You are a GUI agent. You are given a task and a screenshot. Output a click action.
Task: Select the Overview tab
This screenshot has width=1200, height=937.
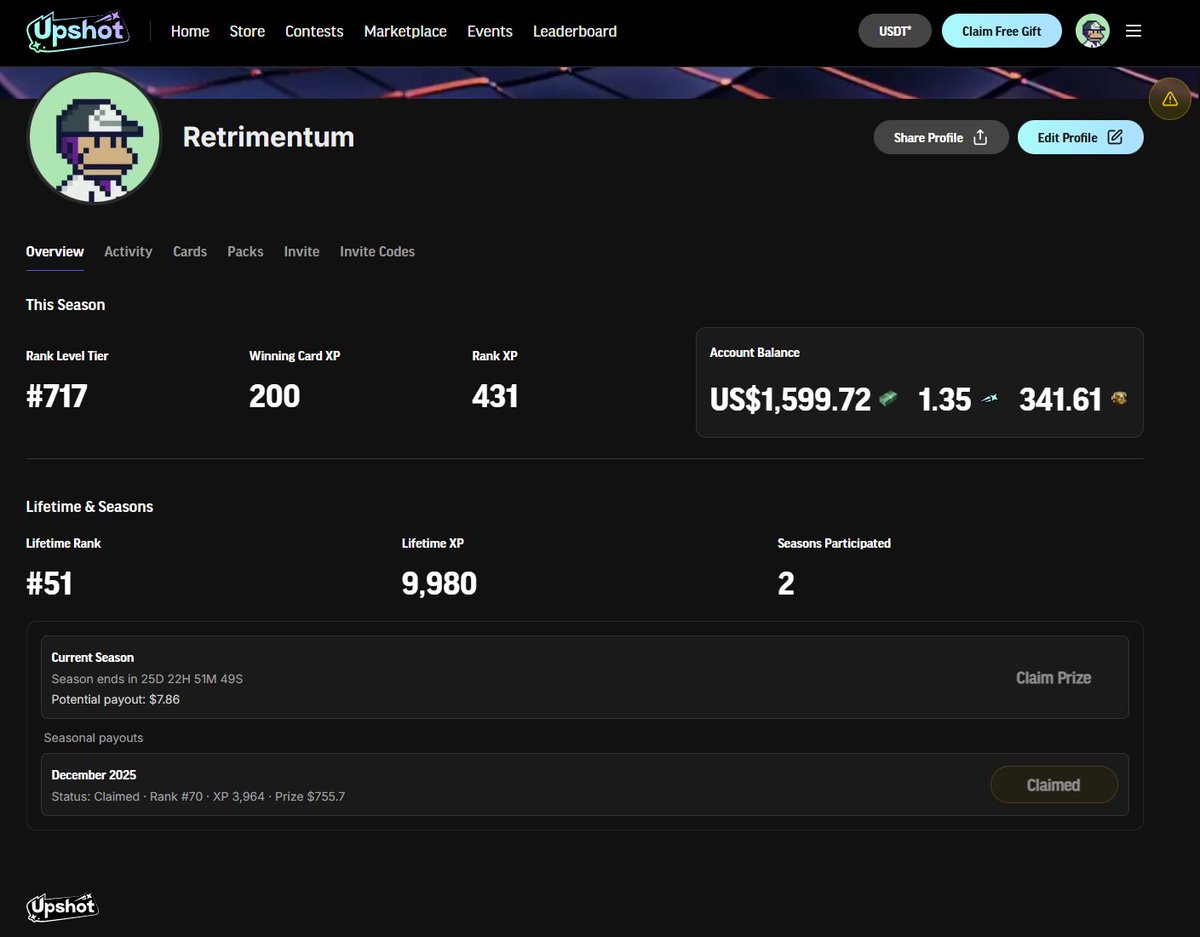[55, 251]
